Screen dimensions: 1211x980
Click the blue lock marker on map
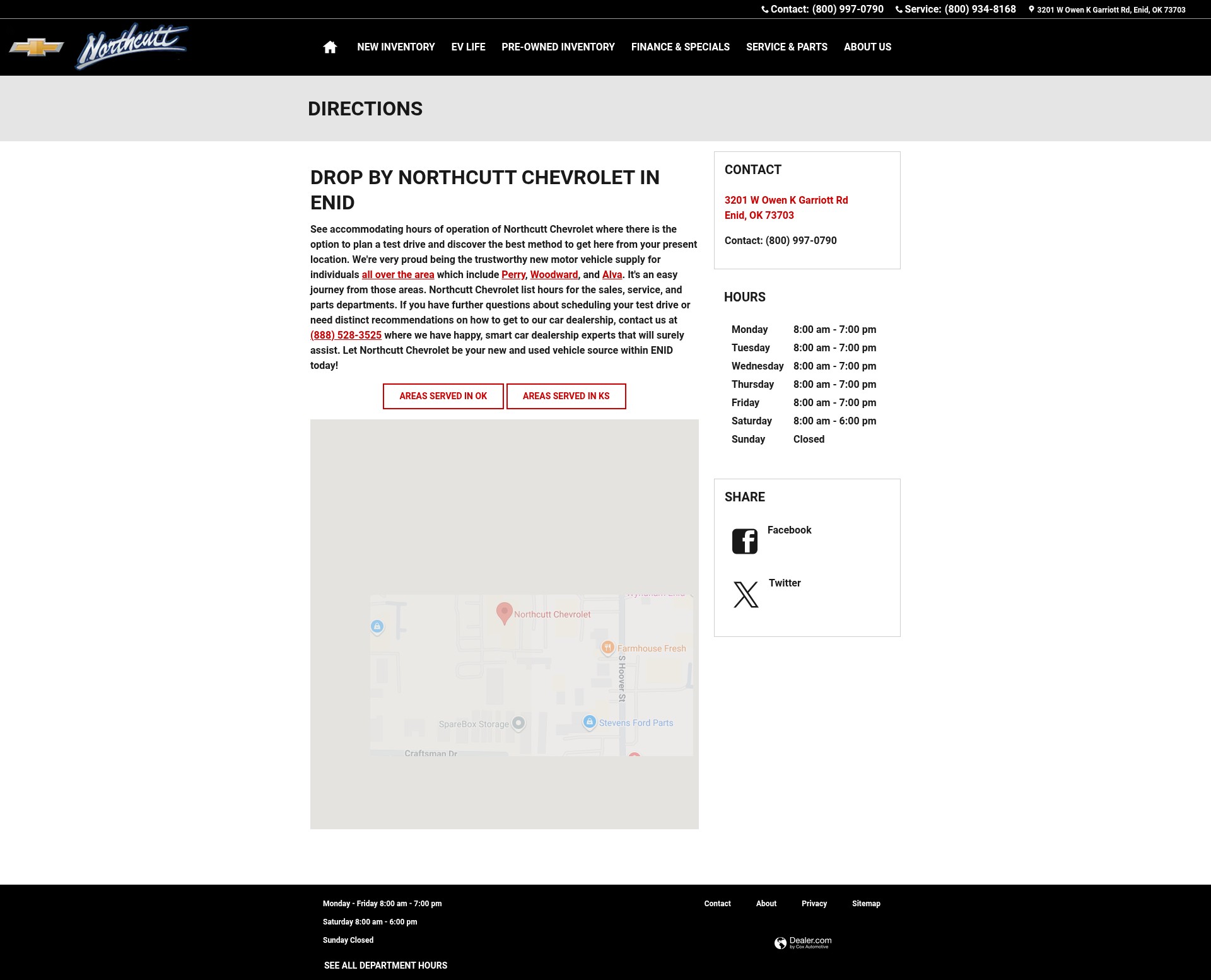377,626
